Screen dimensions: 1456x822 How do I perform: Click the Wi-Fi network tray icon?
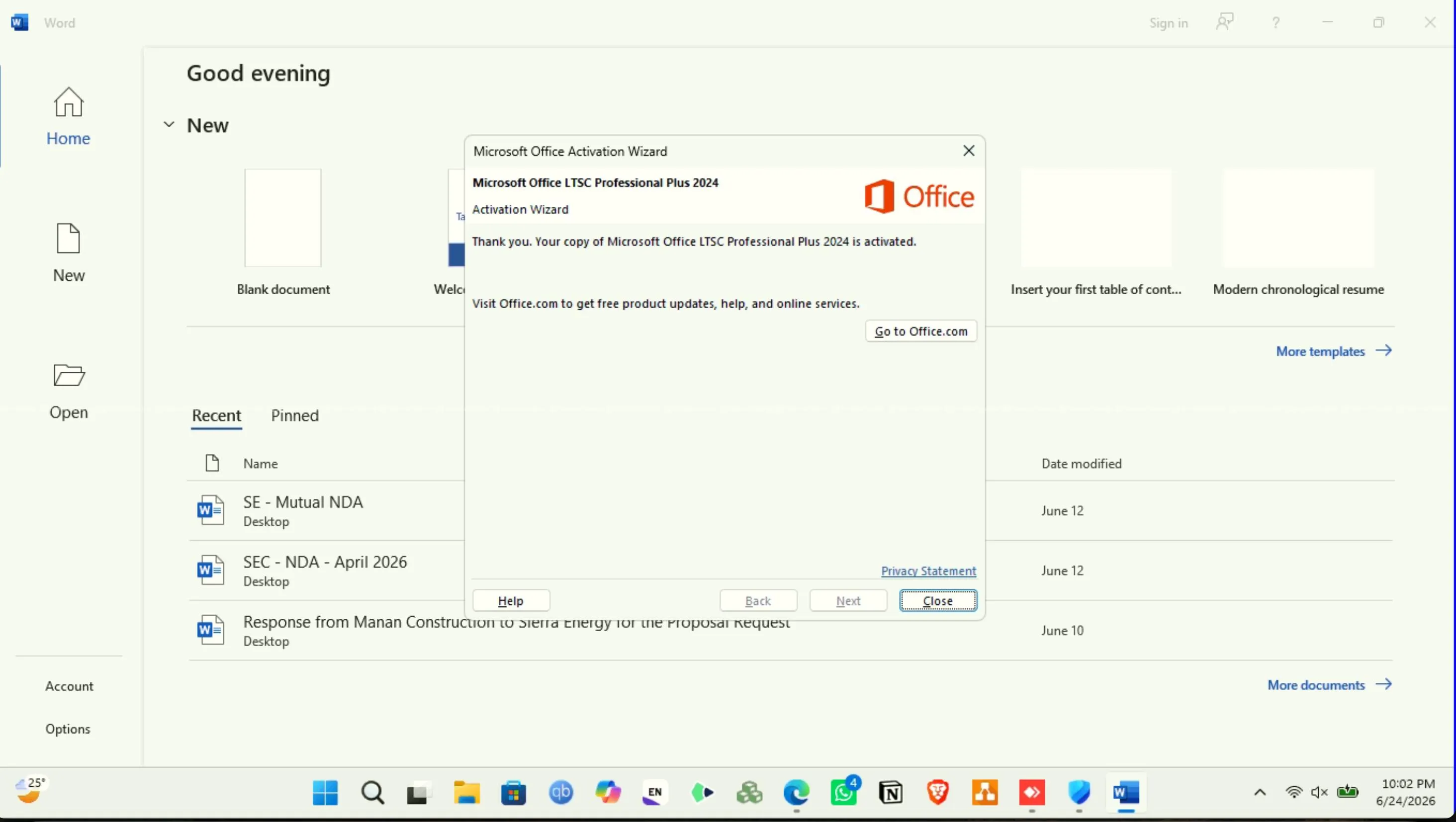pyautogui.click(x=1294, y=792)
